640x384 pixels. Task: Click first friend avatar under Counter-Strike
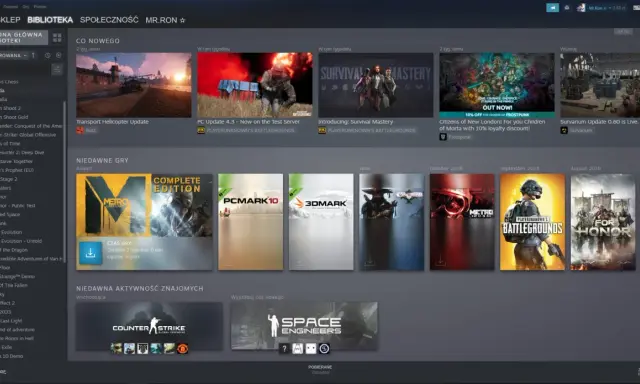[x=116, y=348]
